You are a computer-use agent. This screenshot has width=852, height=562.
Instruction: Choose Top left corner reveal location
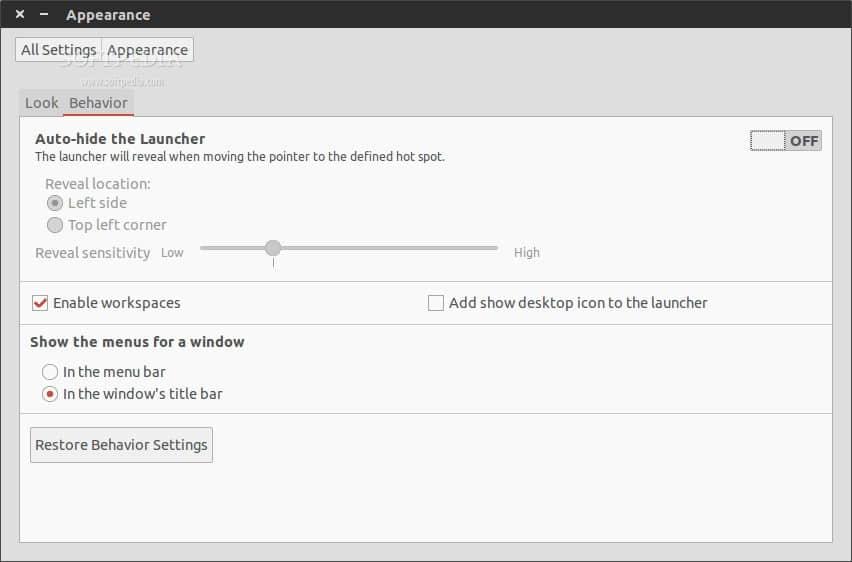[55, 225]
